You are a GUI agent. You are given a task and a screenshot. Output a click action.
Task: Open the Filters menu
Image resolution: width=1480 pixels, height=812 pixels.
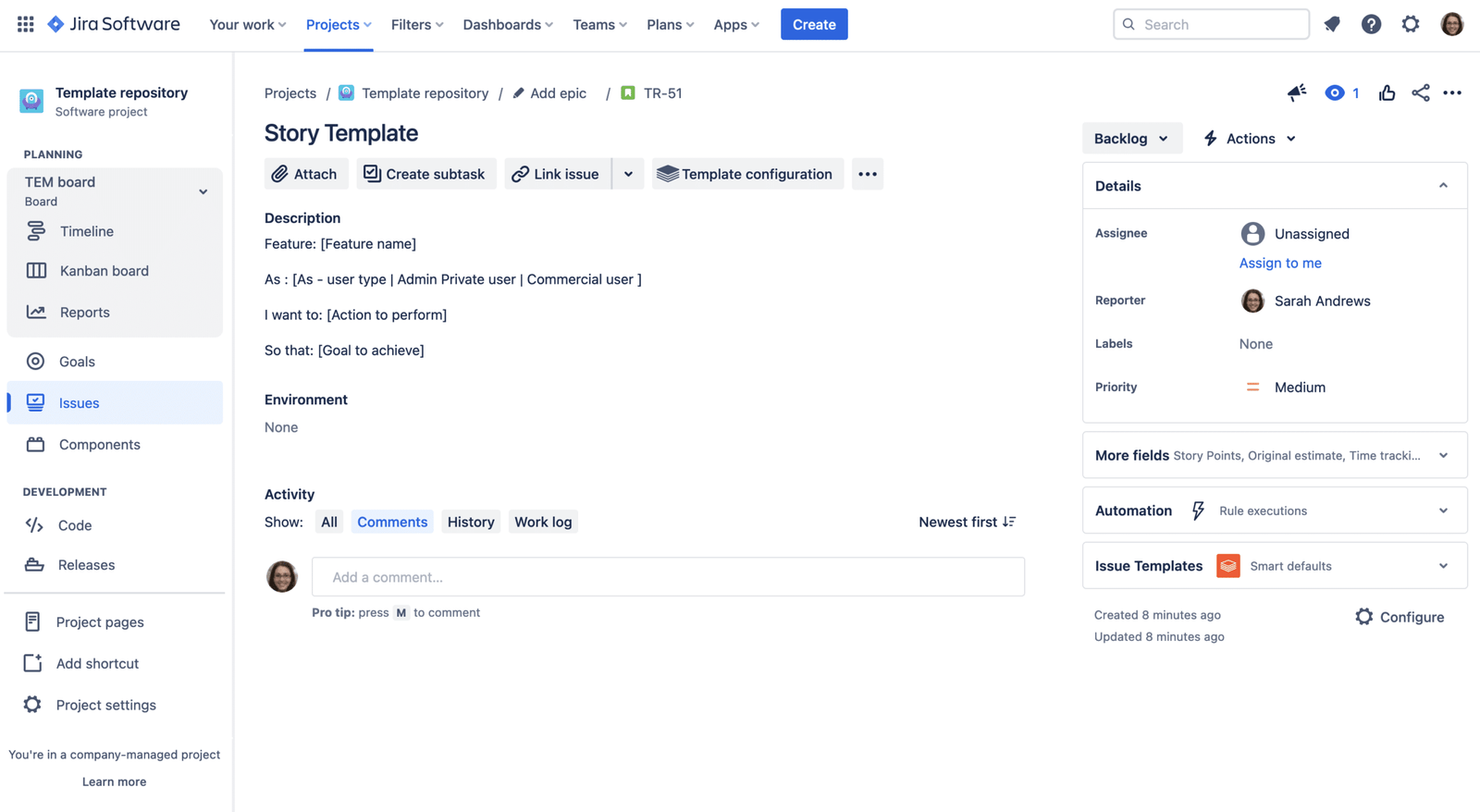point(416,24)
